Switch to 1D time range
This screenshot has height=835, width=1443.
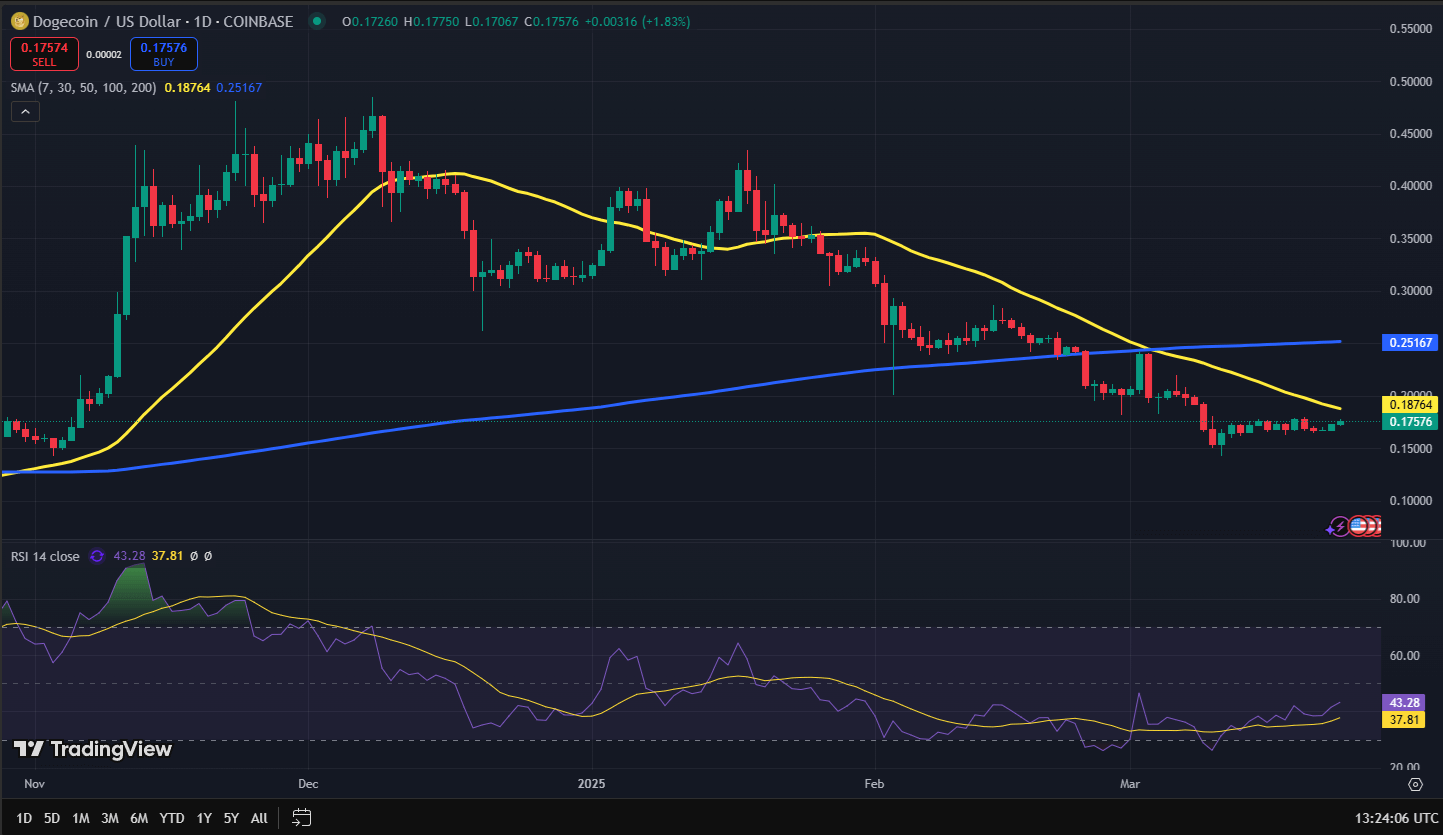(23, 818)
